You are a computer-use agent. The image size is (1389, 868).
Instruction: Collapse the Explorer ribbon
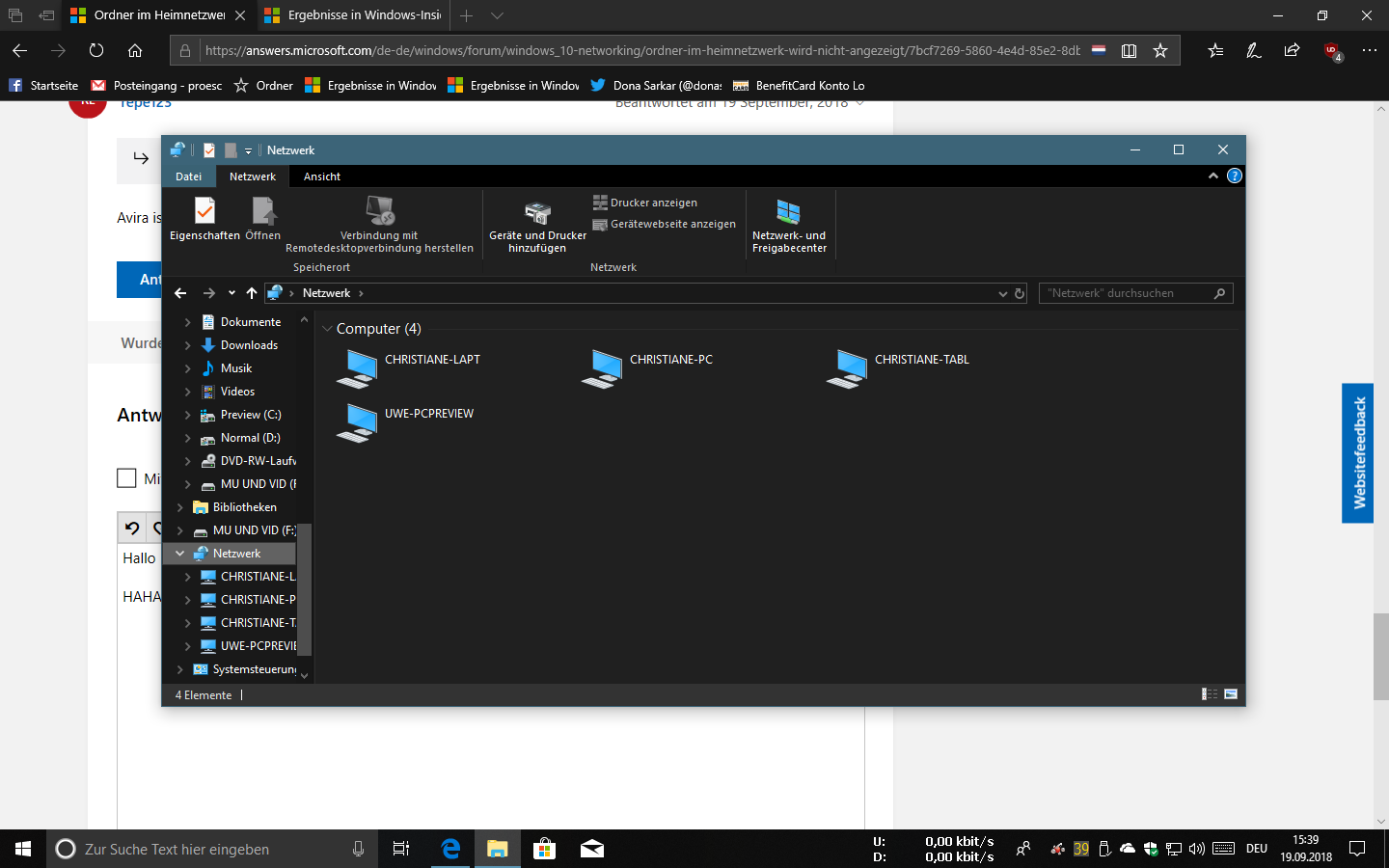[1213, 176]
